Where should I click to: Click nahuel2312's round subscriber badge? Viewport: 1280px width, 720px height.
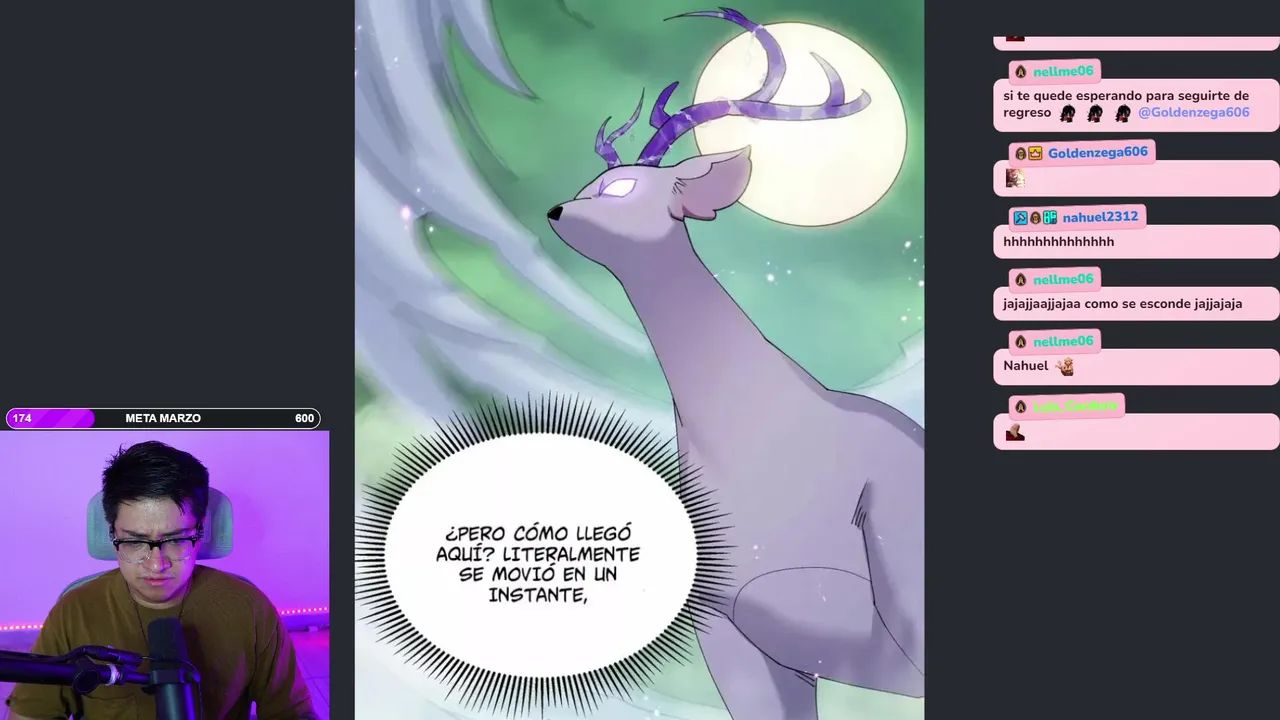[x=1035, y=217]
